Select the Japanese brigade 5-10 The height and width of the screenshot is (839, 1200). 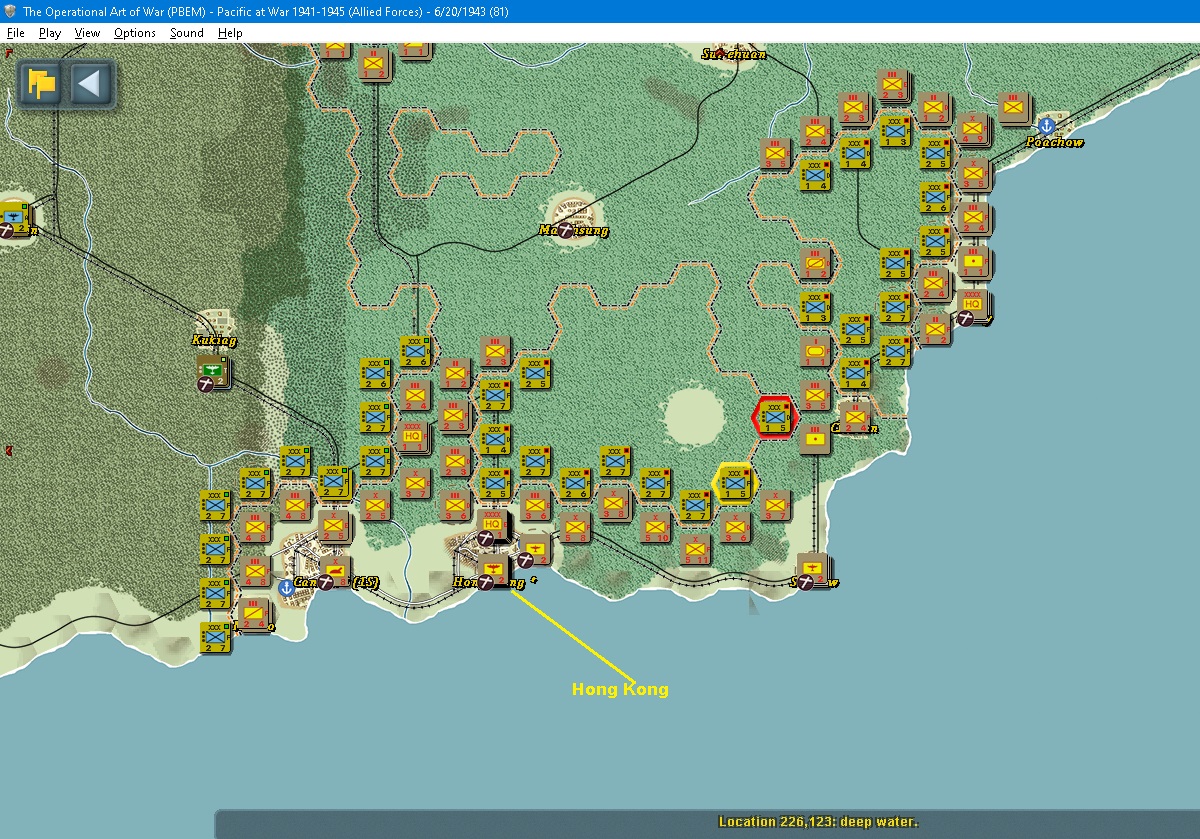pyautogui.click(x=655, y=526)
